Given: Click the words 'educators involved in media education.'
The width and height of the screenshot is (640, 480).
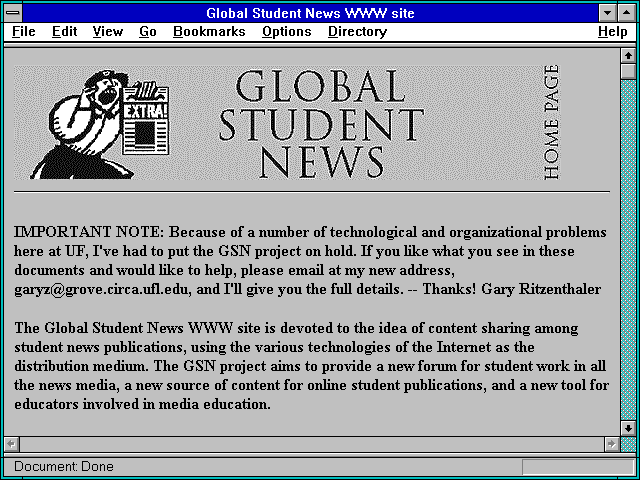Looking at the screenshot, I should click(x=142, y=404).
